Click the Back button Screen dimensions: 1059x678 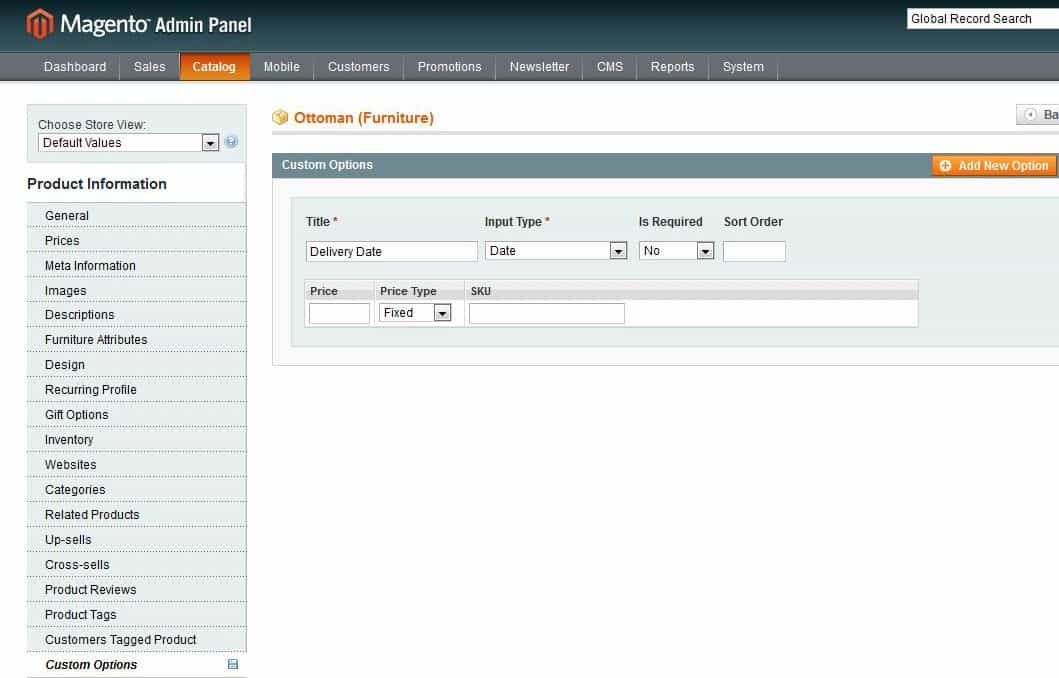click(1040, 115)
